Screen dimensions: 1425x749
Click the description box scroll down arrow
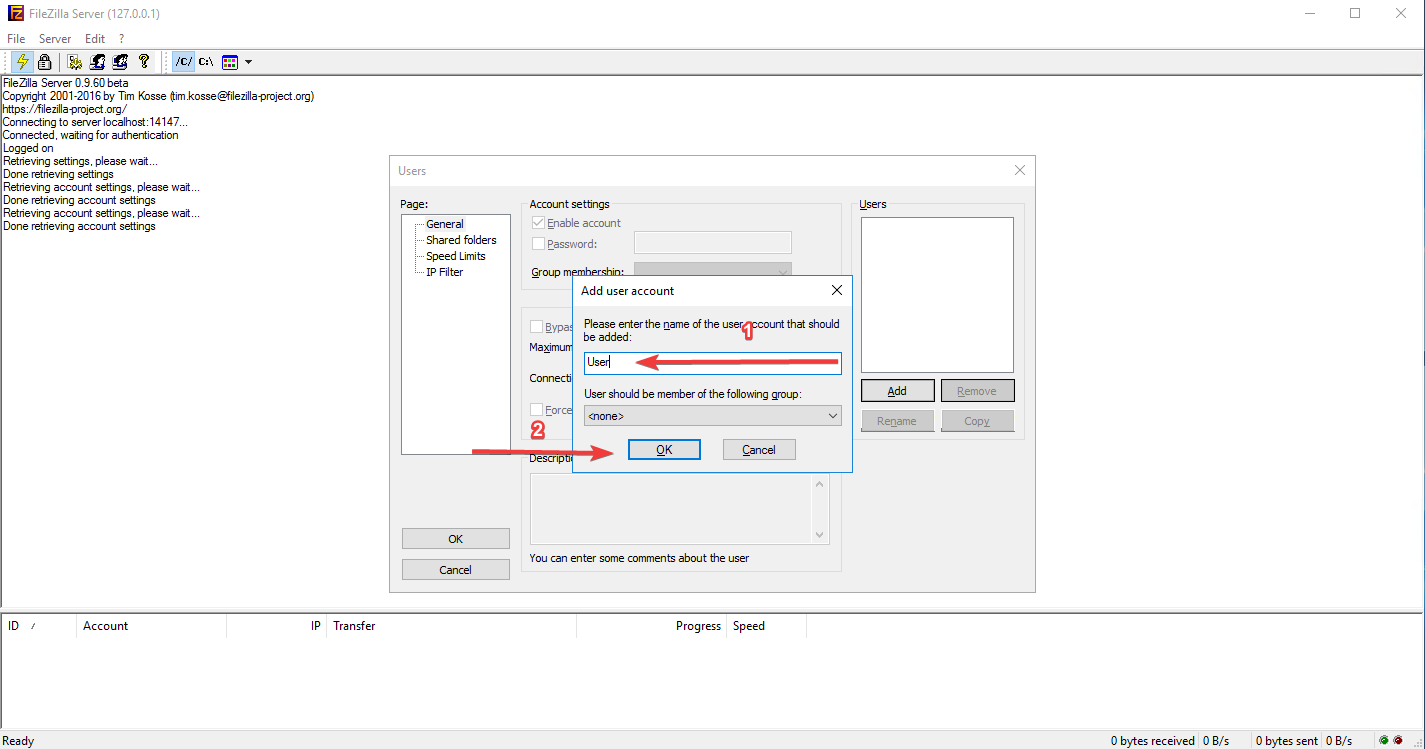pyautogui.click(x=821, y=535)
